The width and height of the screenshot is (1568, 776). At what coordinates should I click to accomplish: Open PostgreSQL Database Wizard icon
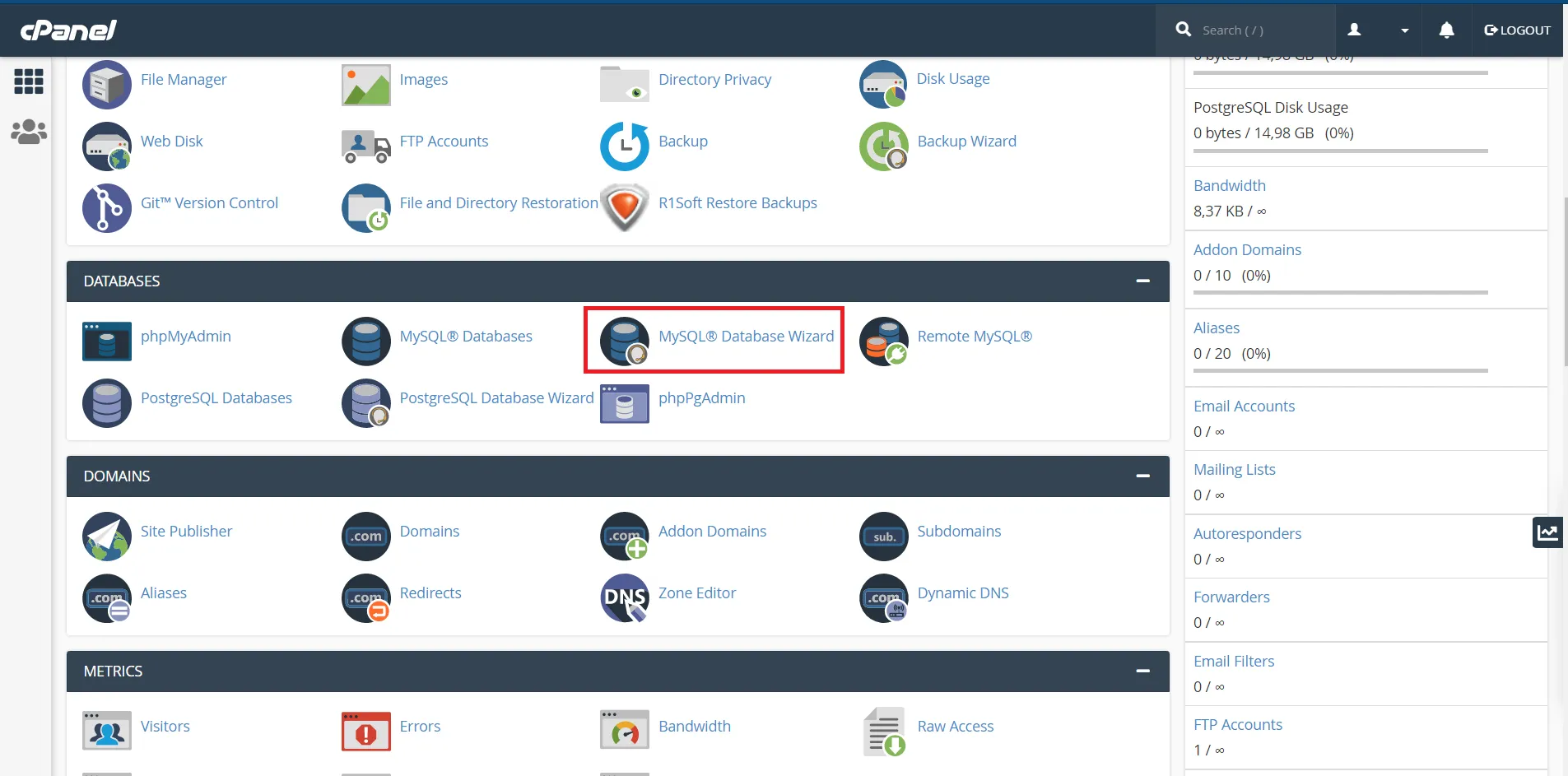(366, 402)
